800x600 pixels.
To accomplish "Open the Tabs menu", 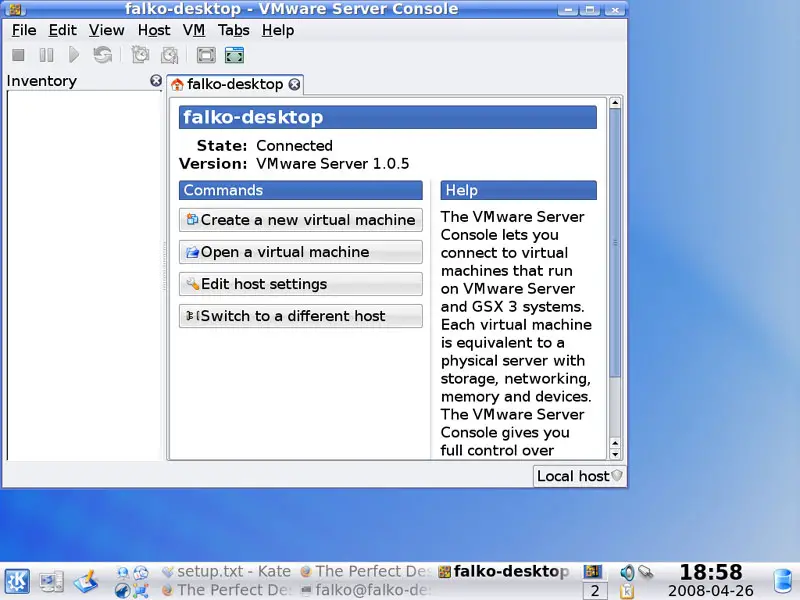I will pos(233,30).
